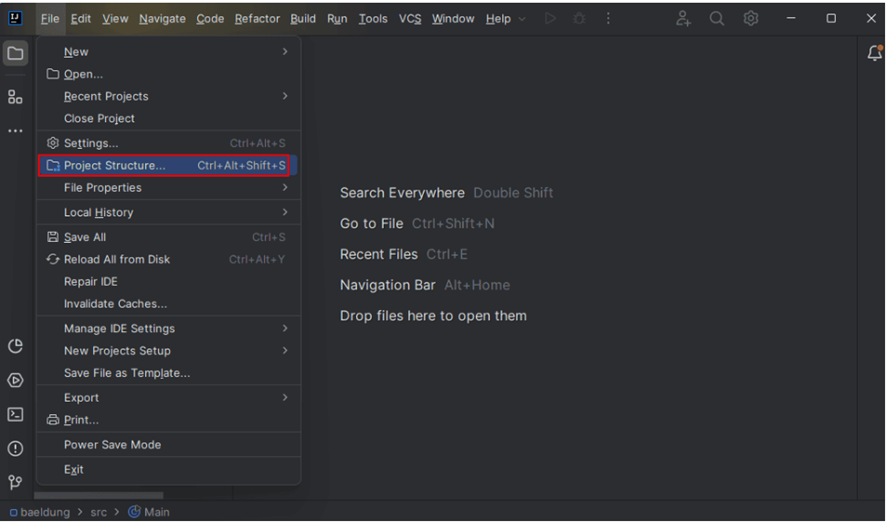Open Search Everywhere magnifier icon

pos(716,19)
